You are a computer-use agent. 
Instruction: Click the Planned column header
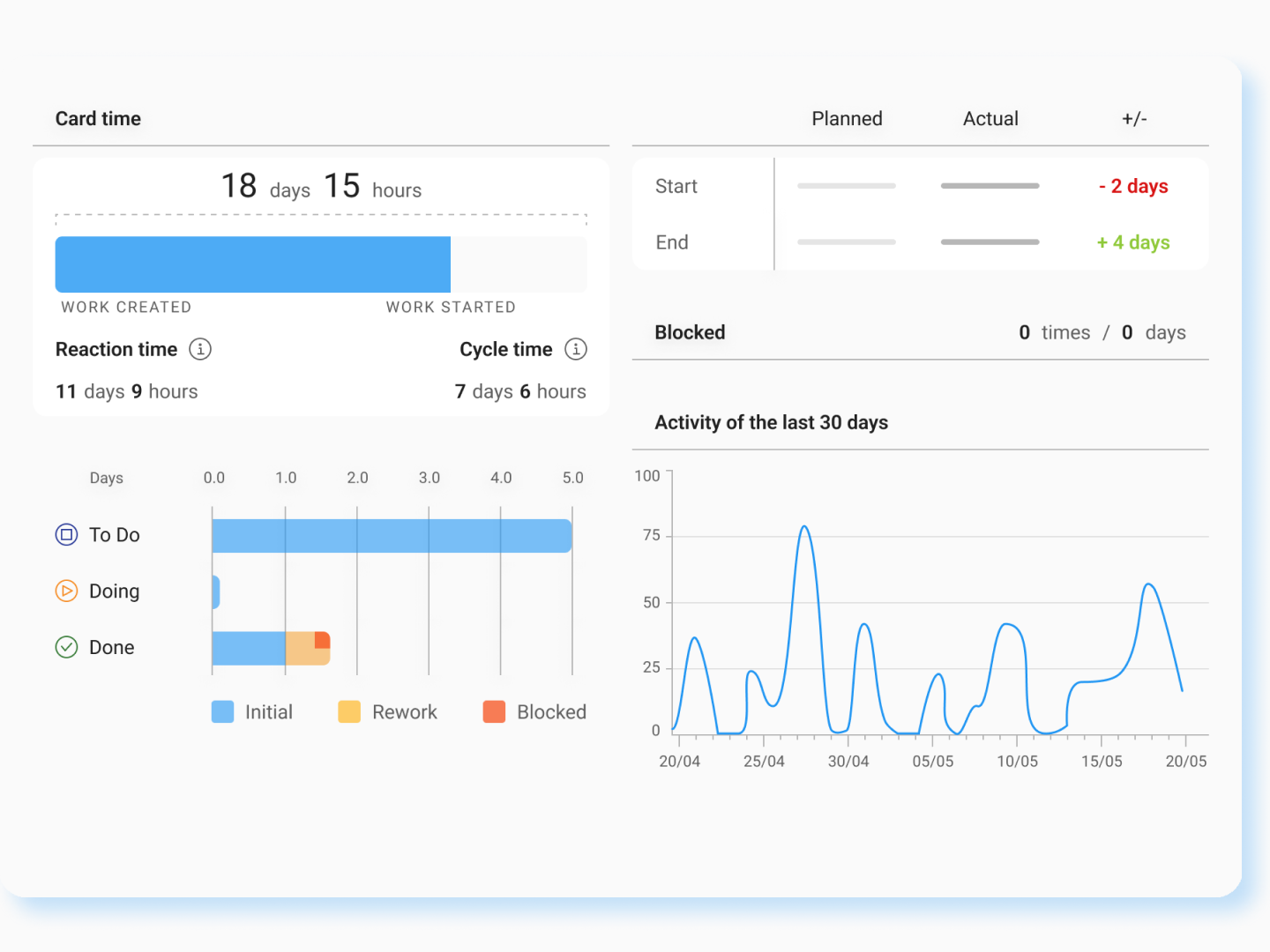pos(847,119)
